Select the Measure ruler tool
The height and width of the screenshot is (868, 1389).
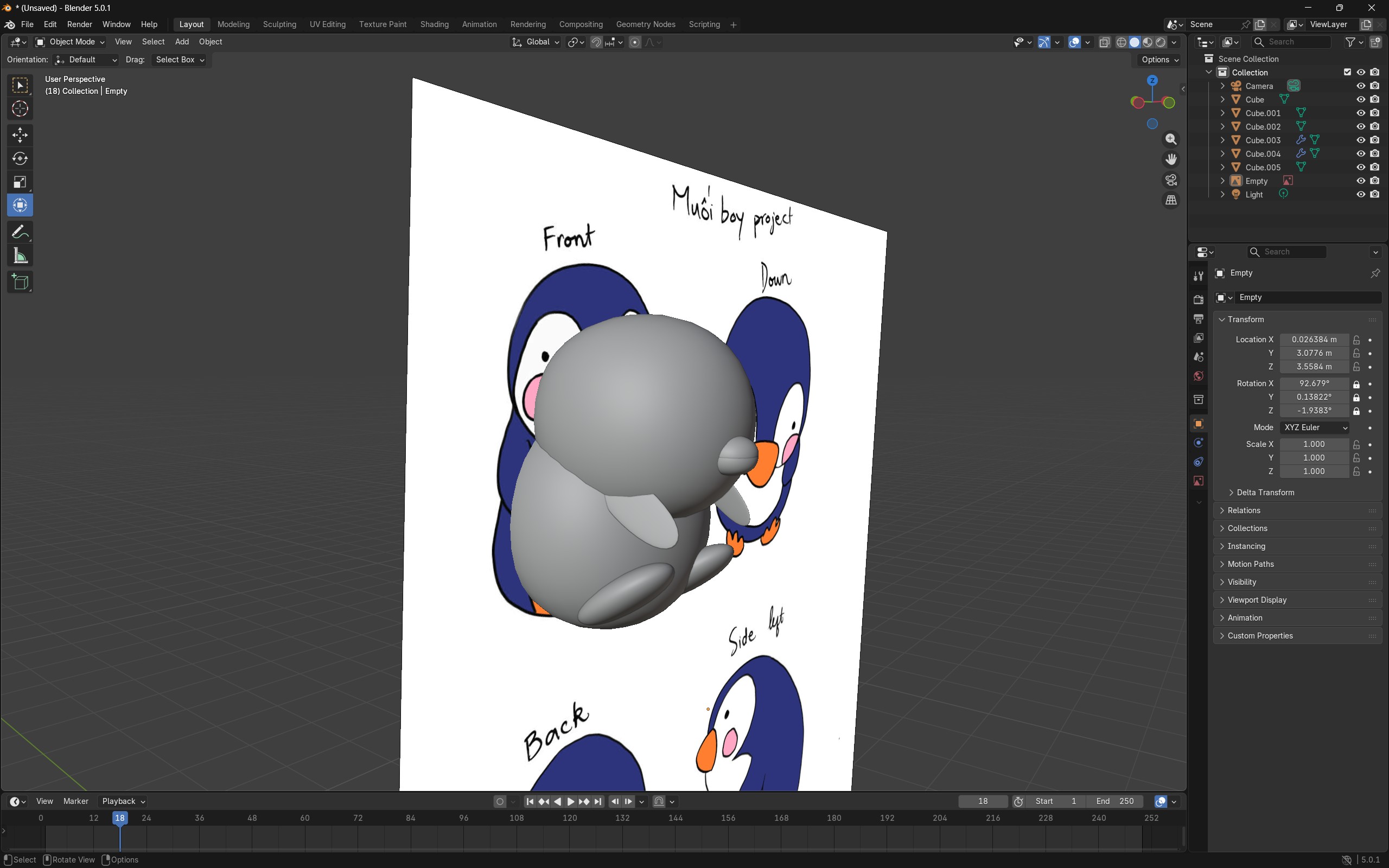point(20,256)
